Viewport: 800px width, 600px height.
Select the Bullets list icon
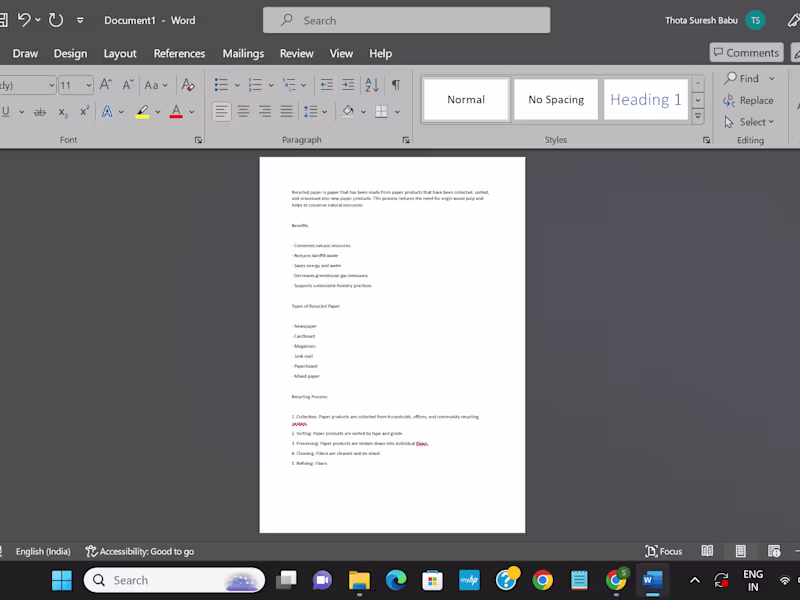(x=221, y=85)
